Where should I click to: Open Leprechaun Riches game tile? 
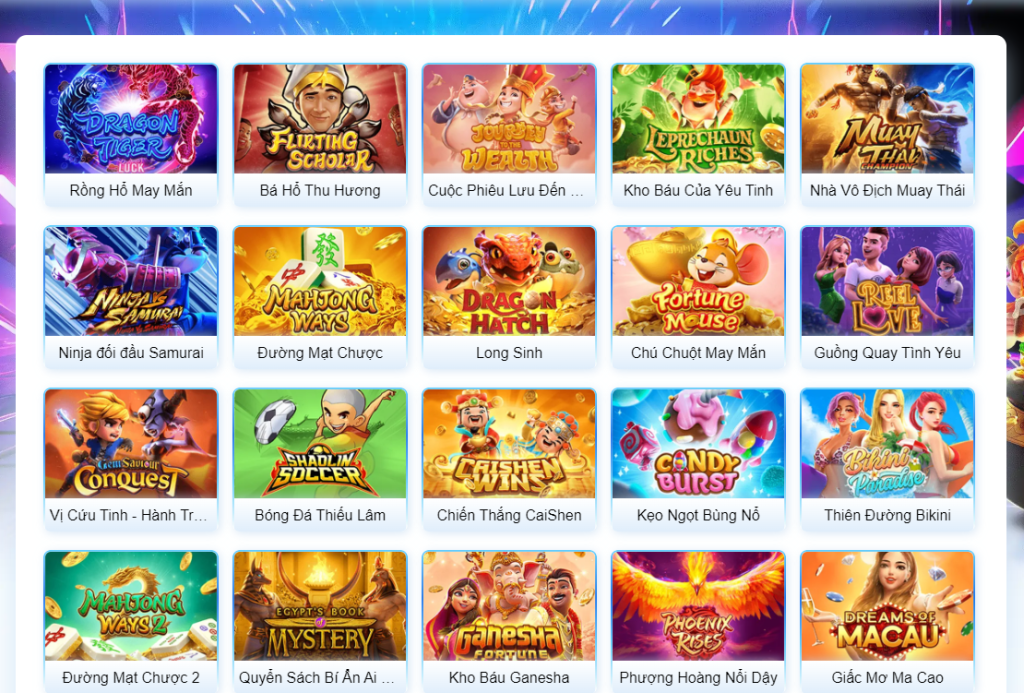698,119
